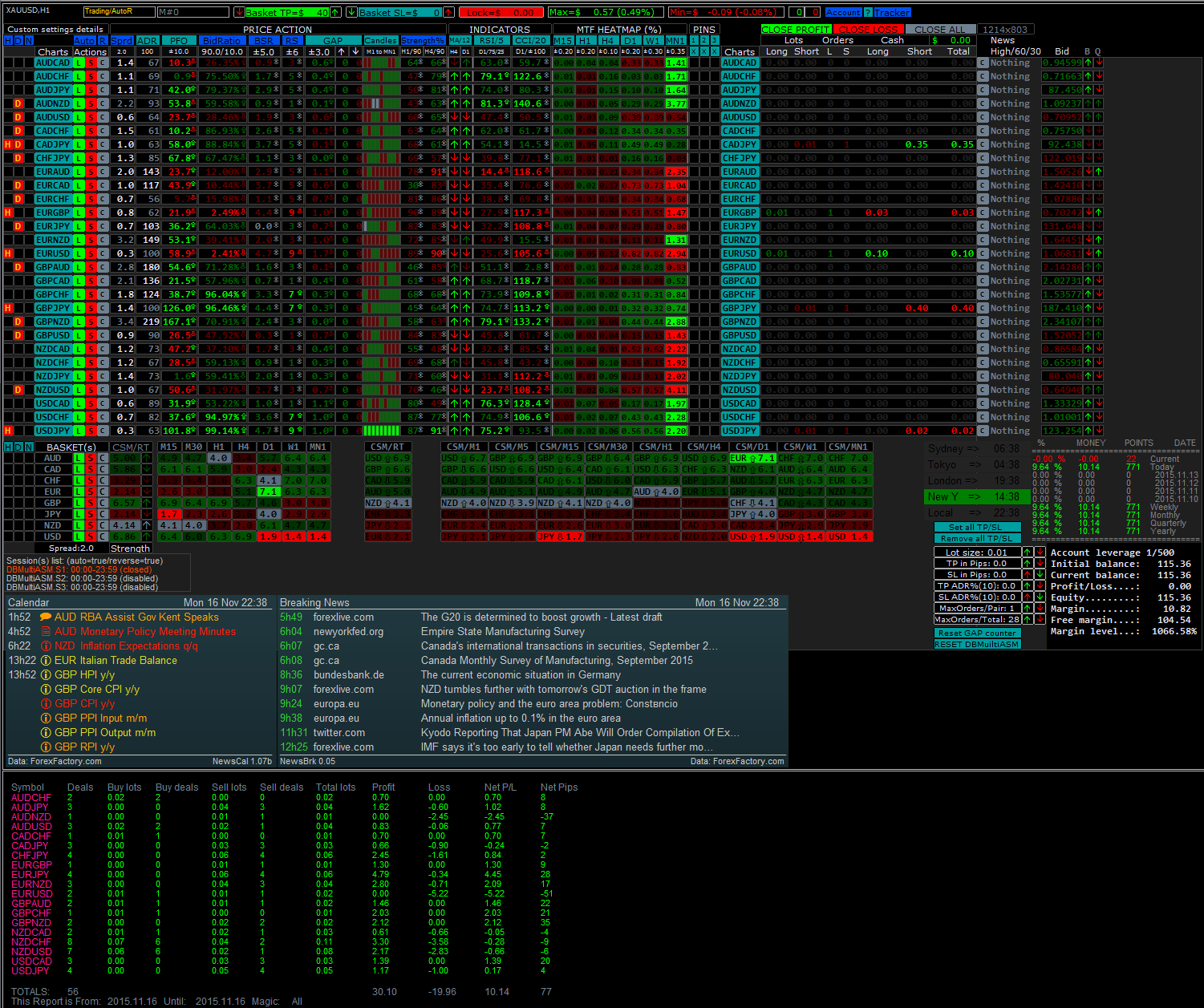
Task: Click the green CLOSE PROFIT button
Action: [797, 30]
